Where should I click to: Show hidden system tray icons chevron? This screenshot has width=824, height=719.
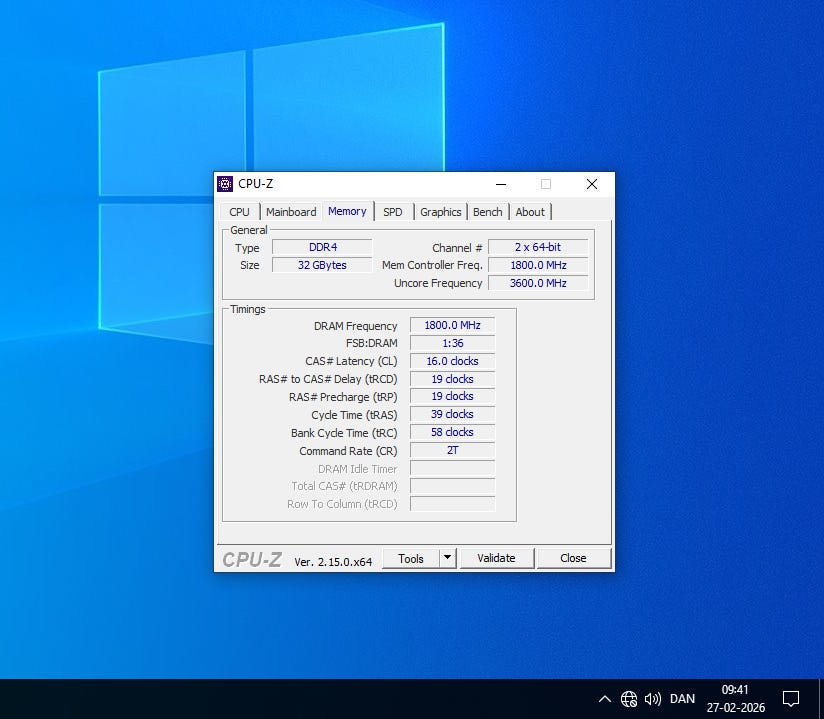[x=604, y=699]
